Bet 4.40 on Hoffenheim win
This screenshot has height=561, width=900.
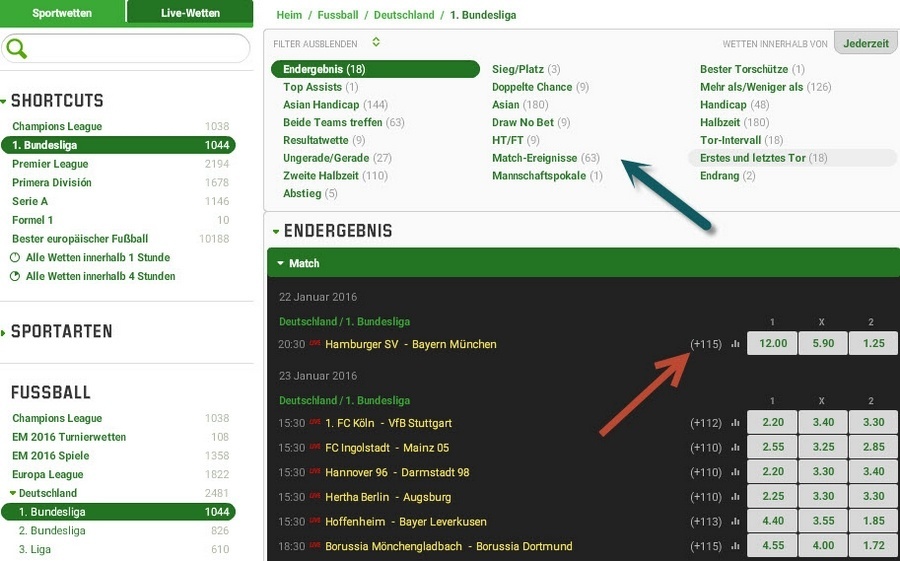click(772, 521)
